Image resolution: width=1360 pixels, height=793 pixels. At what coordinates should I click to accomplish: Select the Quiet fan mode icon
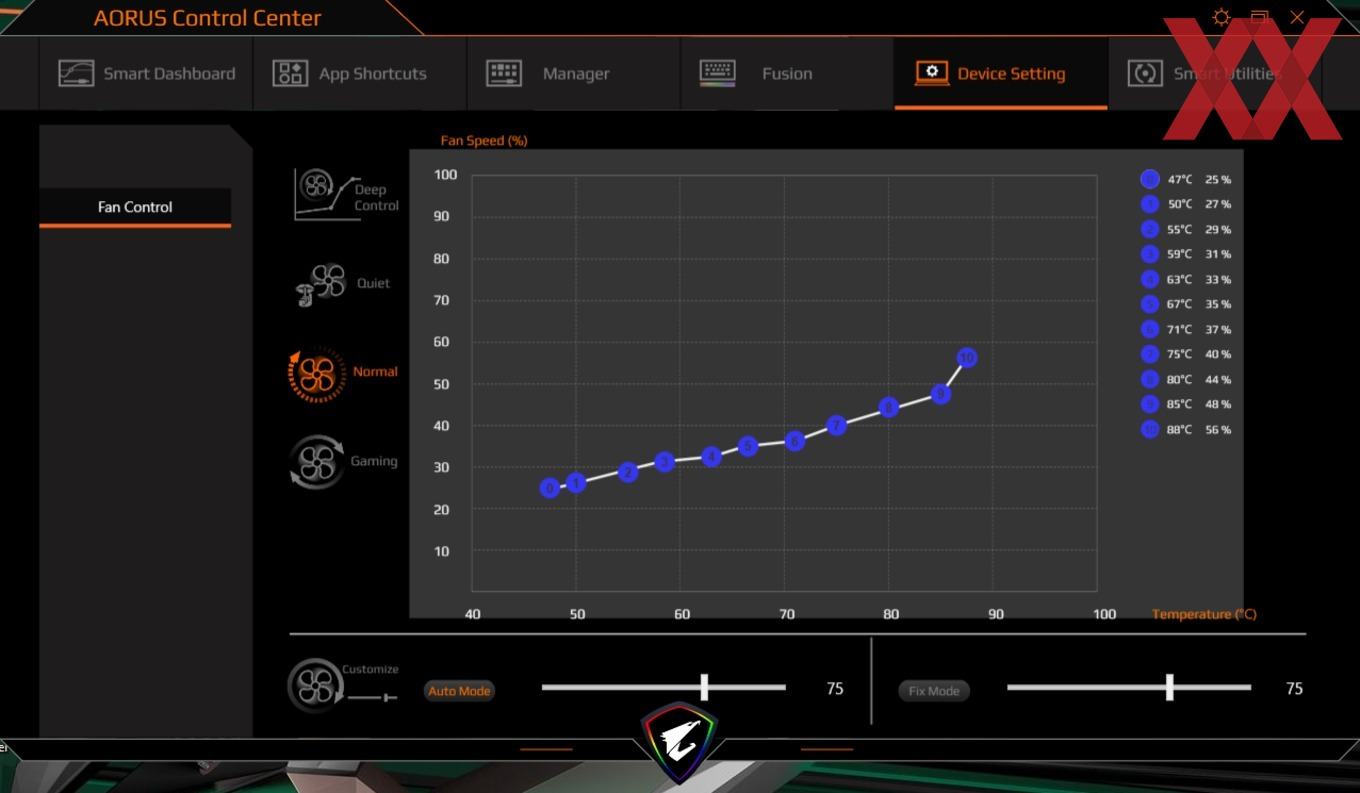pyautogui.click(x=320, y=284)
